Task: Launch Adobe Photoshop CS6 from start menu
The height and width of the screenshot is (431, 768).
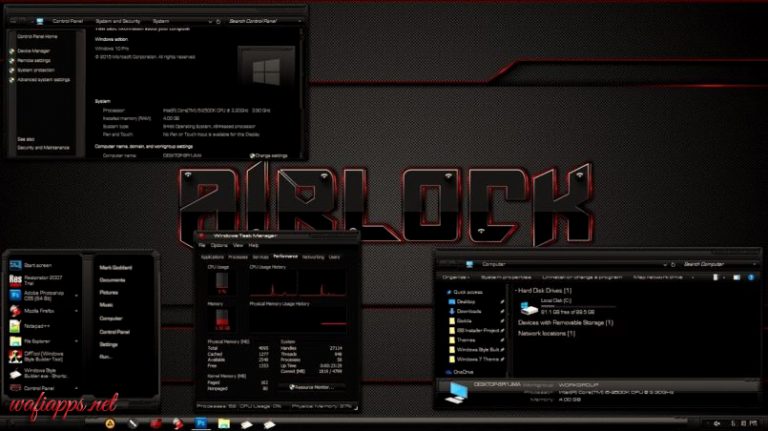Action: coord(43,295)
